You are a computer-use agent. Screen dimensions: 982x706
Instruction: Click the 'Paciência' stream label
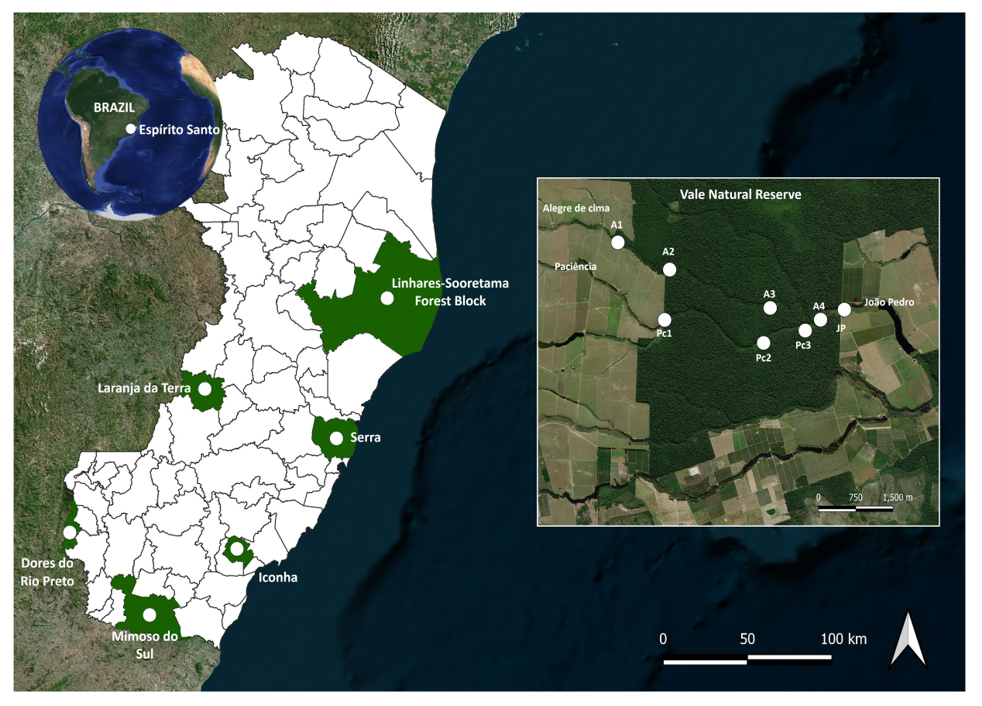coord(576,266)
